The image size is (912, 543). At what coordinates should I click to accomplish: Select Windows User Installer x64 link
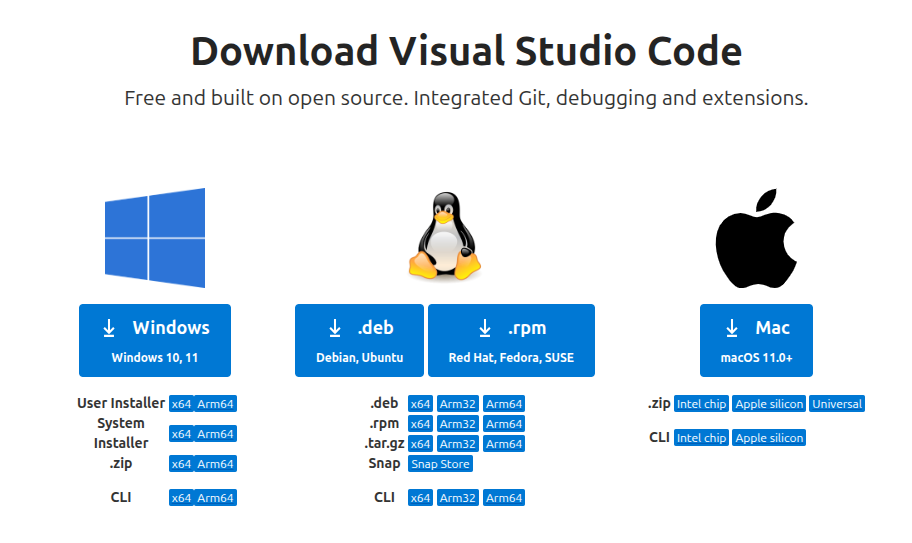[181, 404]
